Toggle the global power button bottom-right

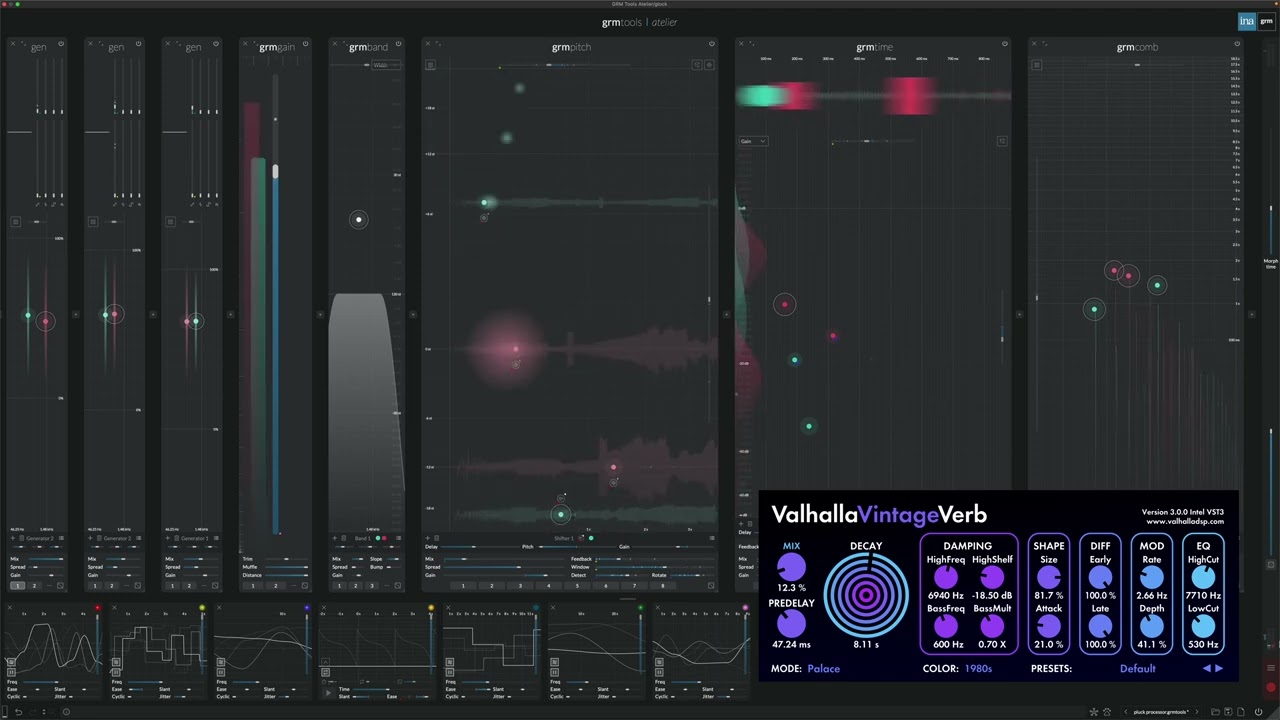click(x=1258, y=712)
